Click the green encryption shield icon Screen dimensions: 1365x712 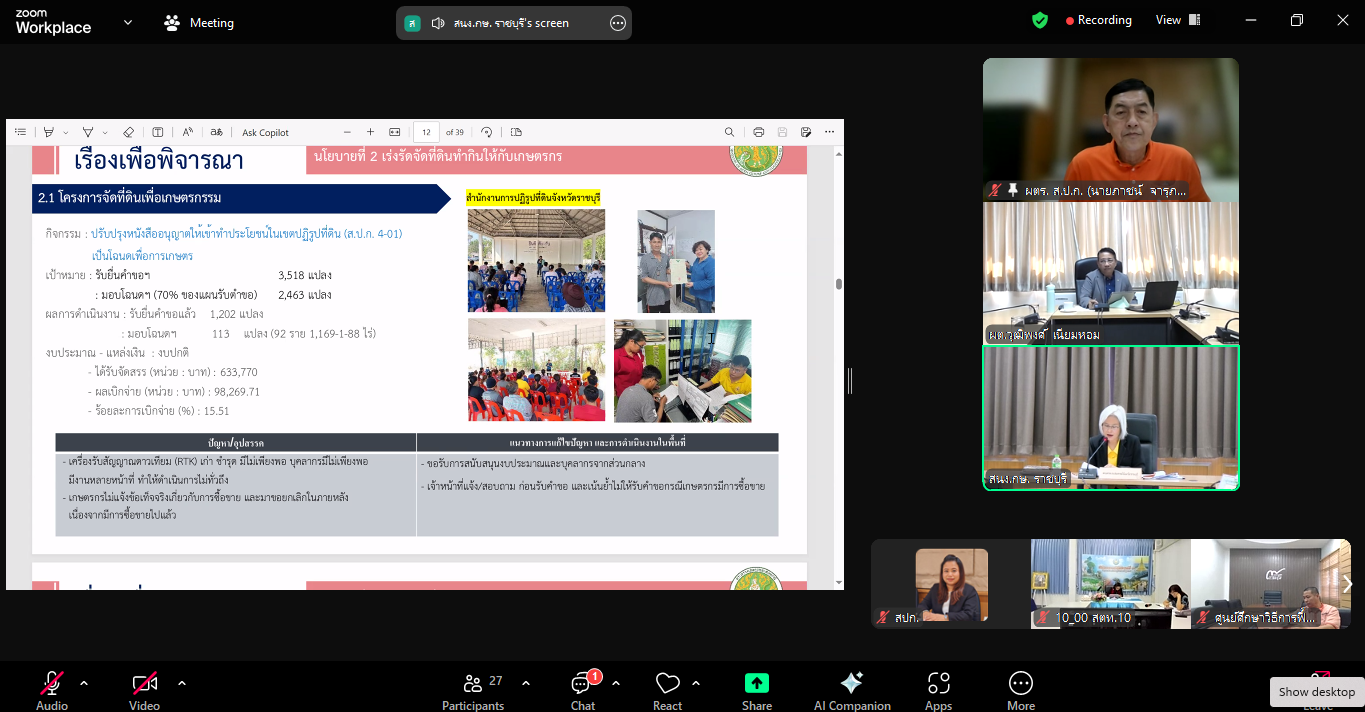[x=1040, y=20]
